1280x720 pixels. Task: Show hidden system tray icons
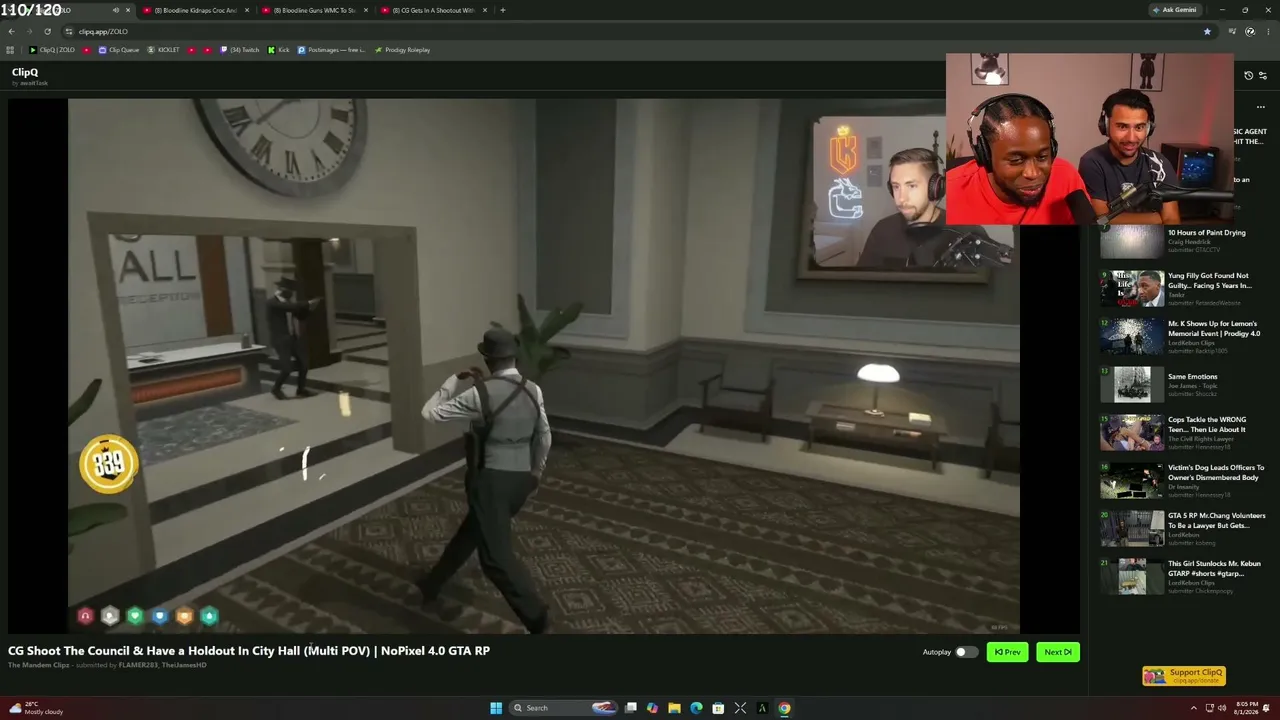point(1193,708)
